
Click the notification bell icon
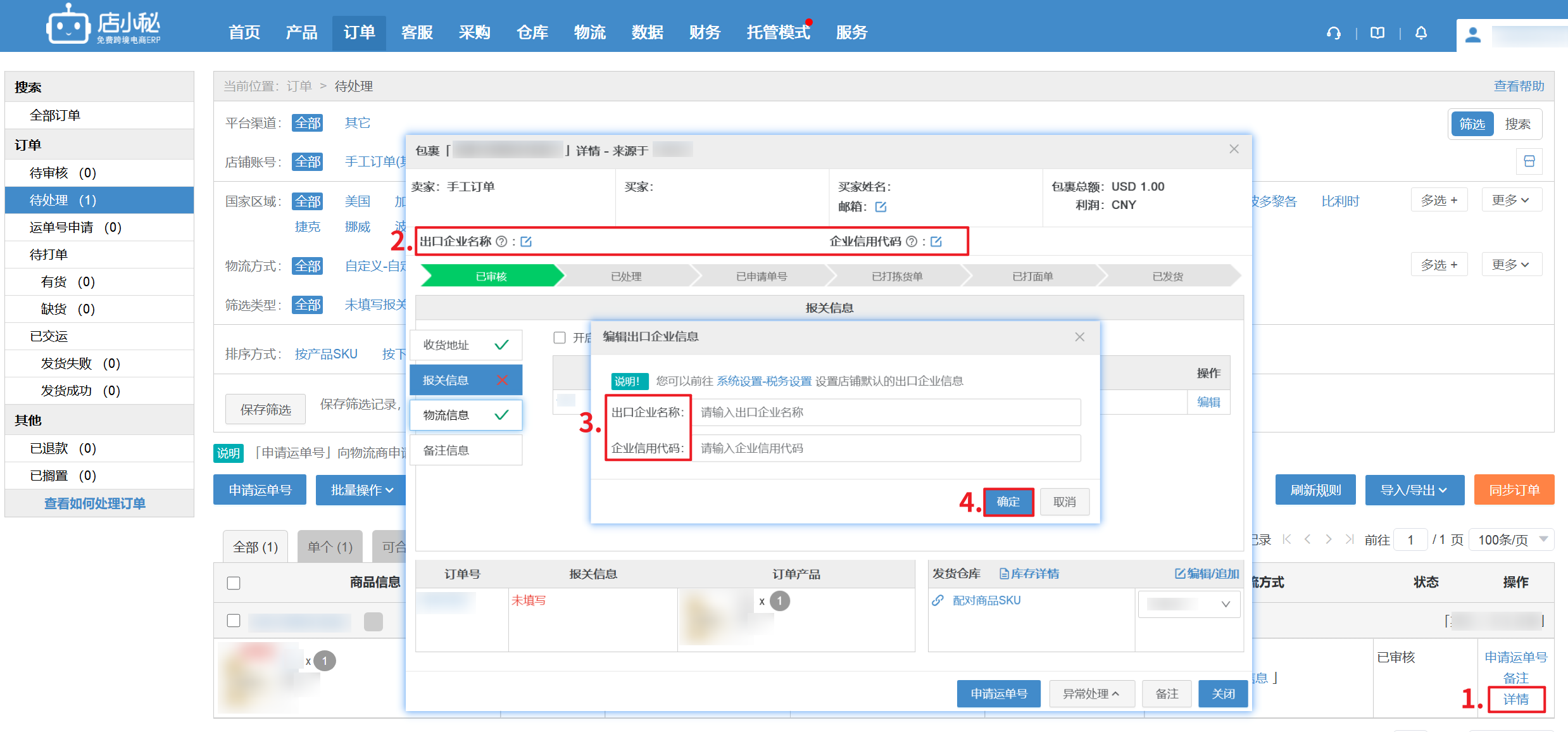(1421, 33)
